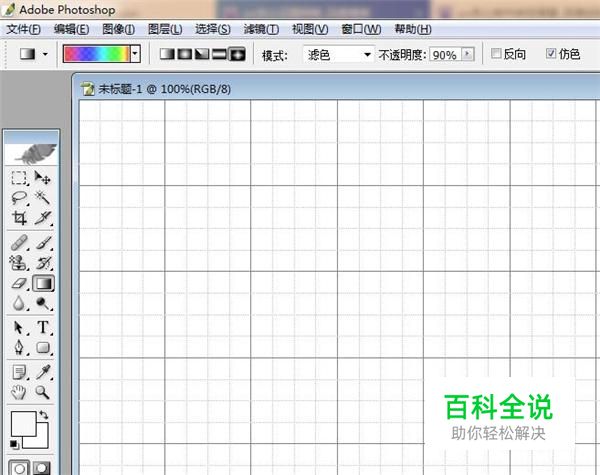Viewport: 600px width, 475px height.
Task: Choose Reflected Gradient style button
Action: [x=219, y=54]
